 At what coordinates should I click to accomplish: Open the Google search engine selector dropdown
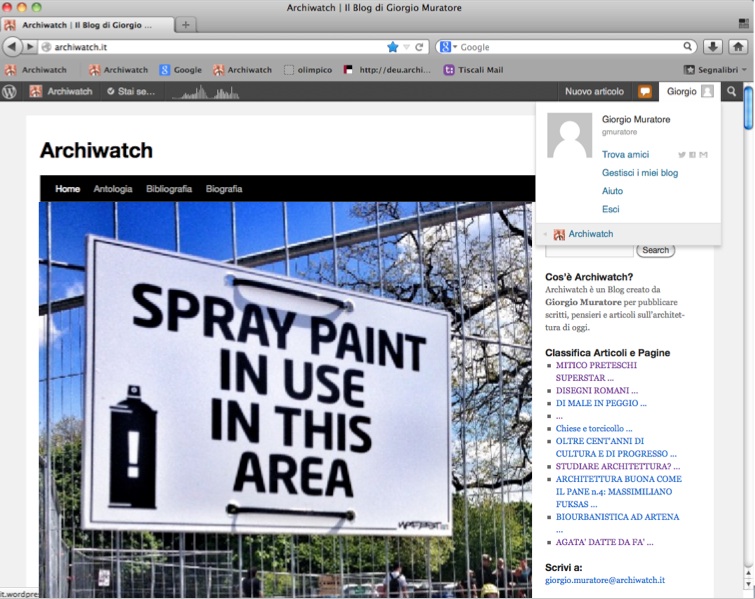pyautogui.click(x=447, y=47)
